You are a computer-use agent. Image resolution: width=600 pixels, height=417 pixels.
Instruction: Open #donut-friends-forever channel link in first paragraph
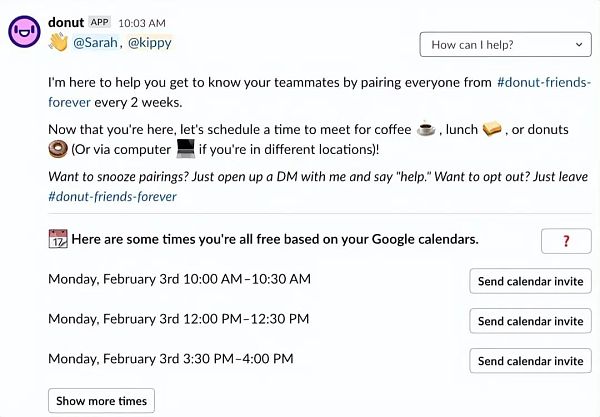coord(544,82)
